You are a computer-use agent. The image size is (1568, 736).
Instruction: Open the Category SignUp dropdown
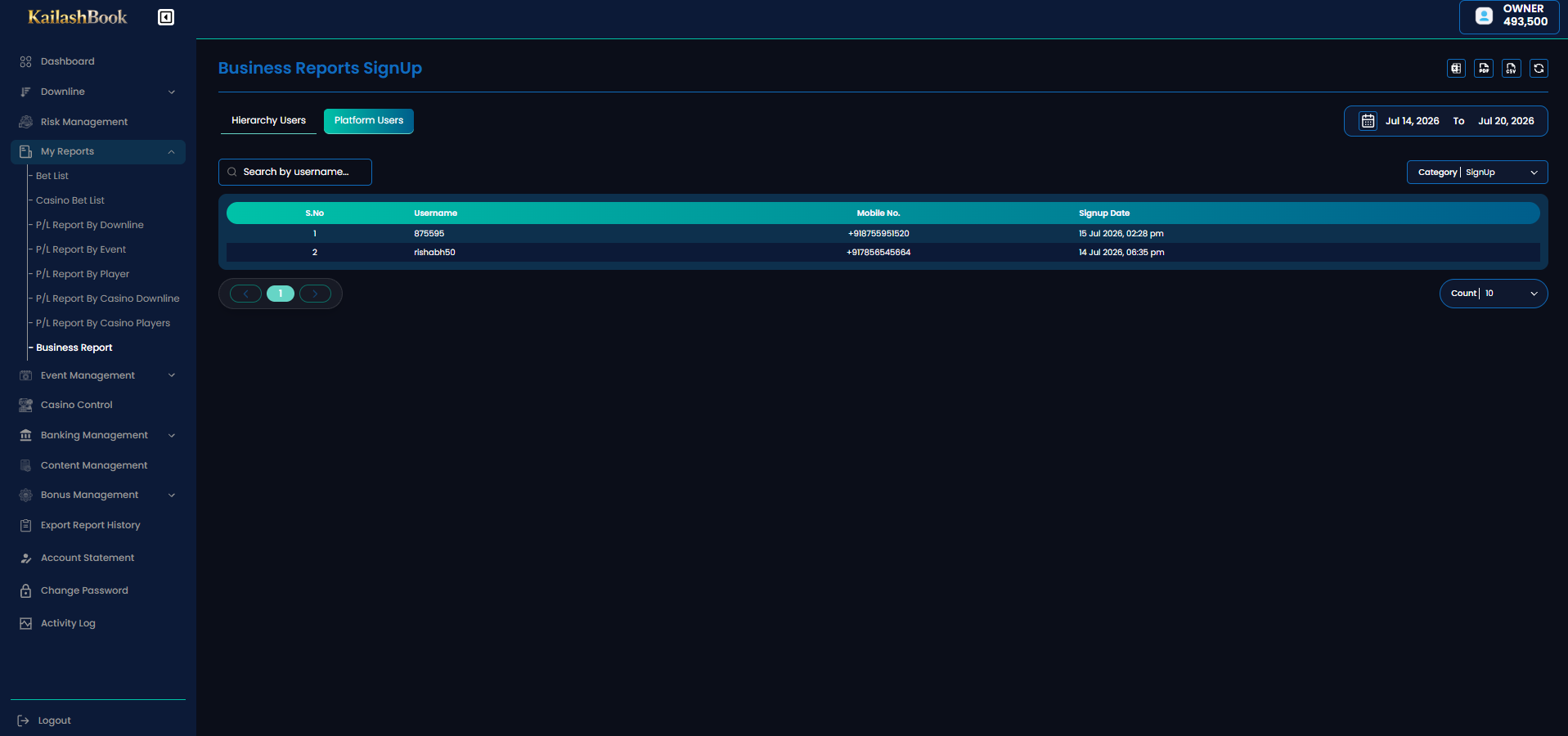[x=1477, y=173]
